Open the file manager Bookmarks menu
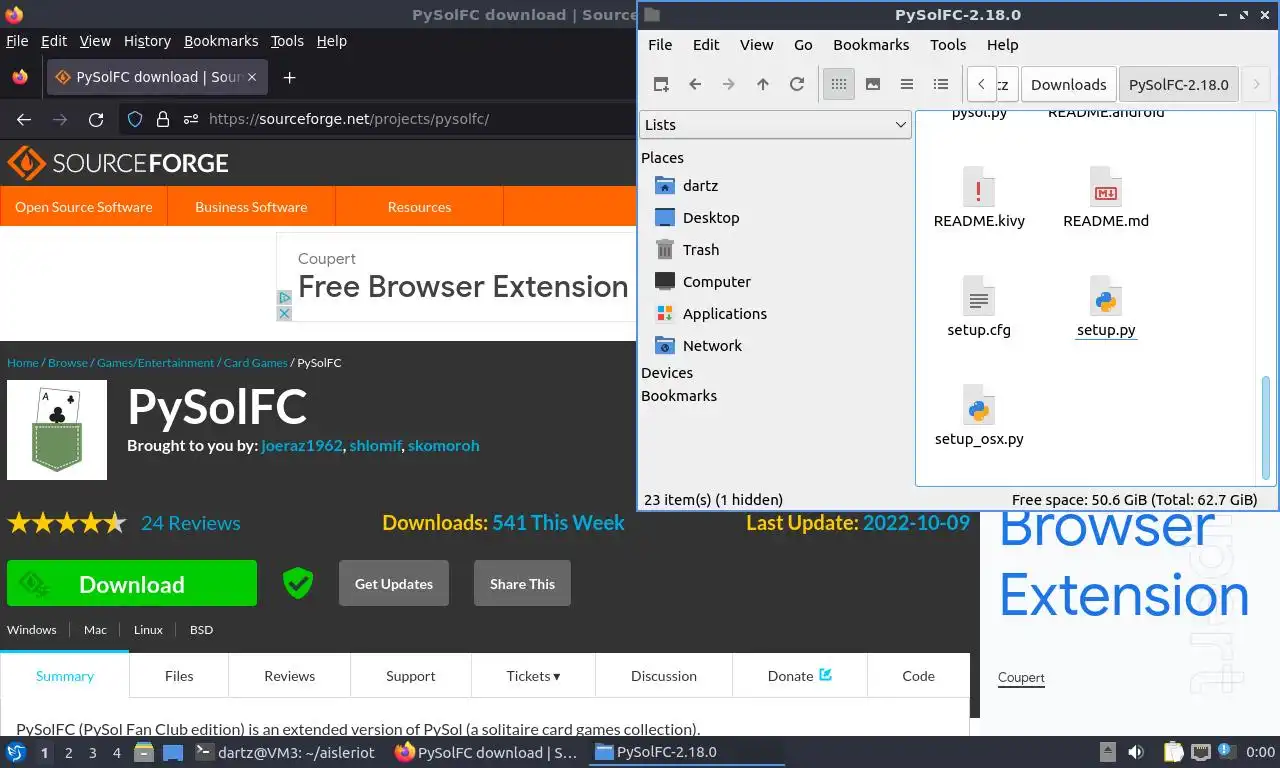 tap(871, 45)
